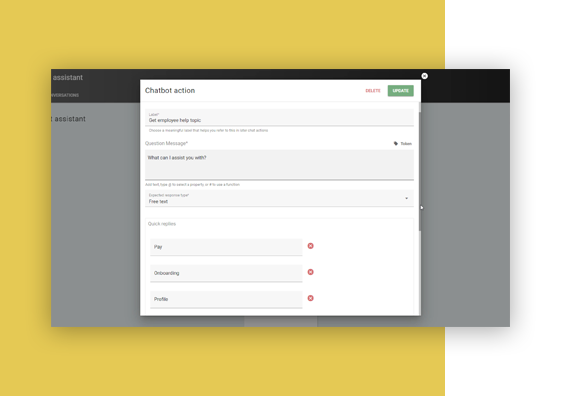This screenshot has width=562, height=396.
Task: Remove the Profile quick reply
Action: (311, 298)
